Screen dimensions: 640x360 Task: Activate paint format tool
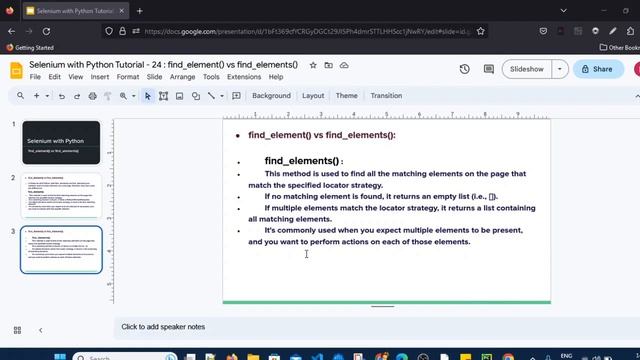coord(108,96)
